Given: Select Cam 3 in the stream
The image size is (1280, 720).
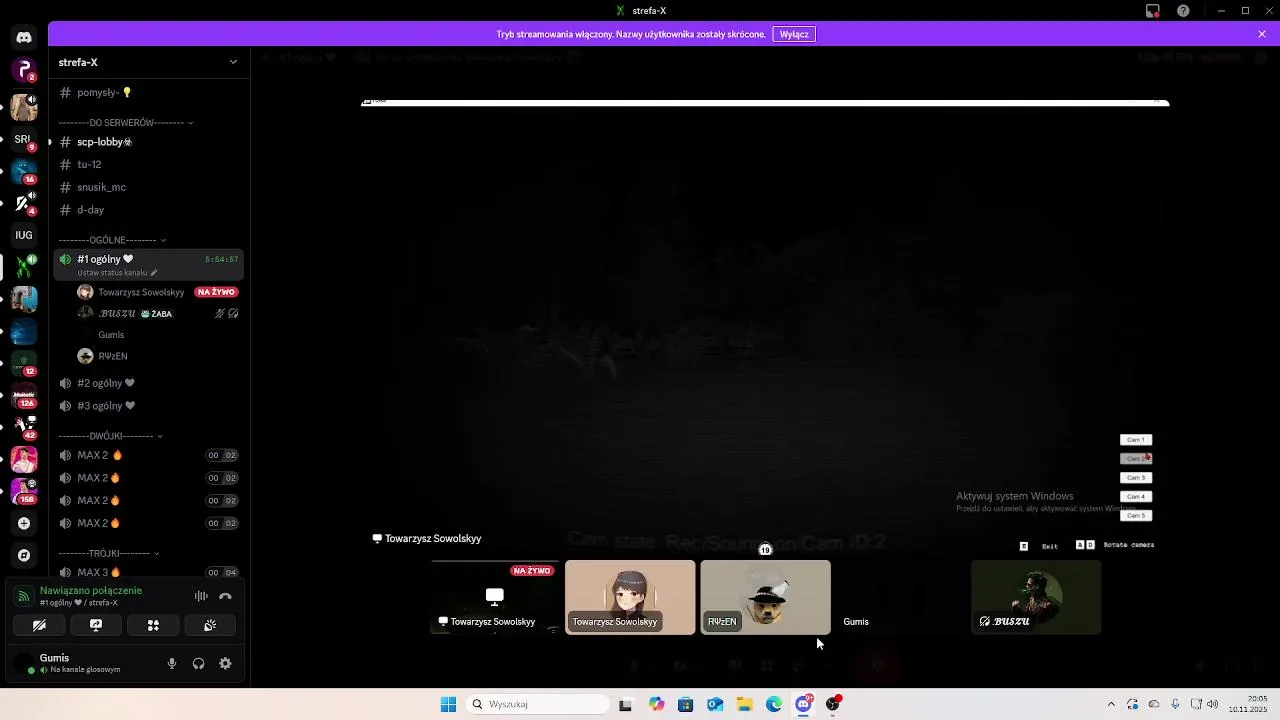Looking at the screenshot, I should coord(1136,478).
